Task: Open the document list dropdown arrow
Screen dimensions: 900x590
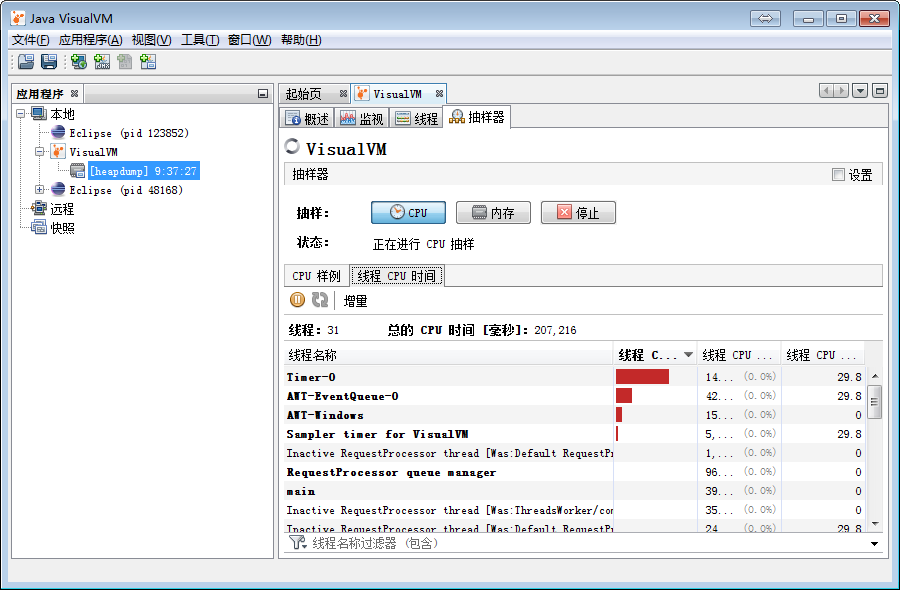Action: click(x=860, y=91)
